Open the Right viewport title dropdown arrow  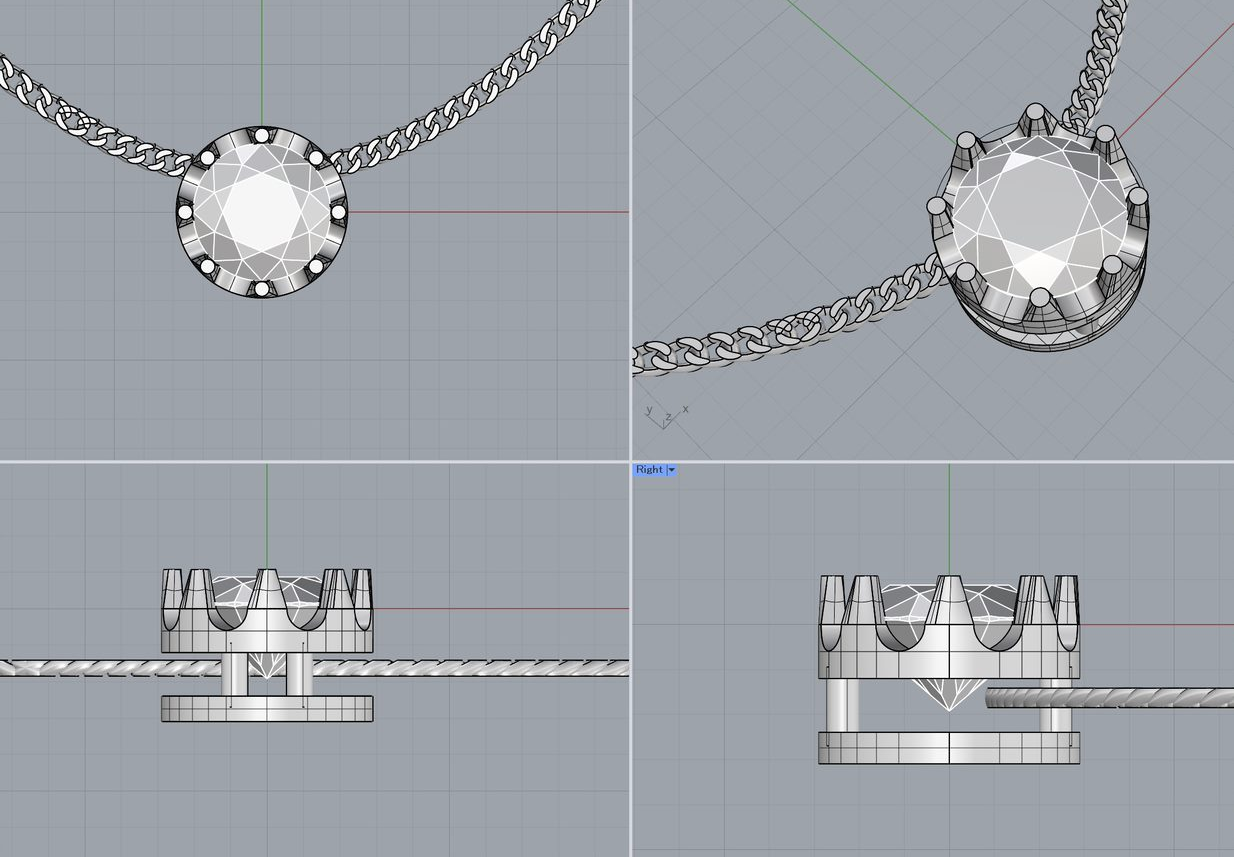point(672,470)
